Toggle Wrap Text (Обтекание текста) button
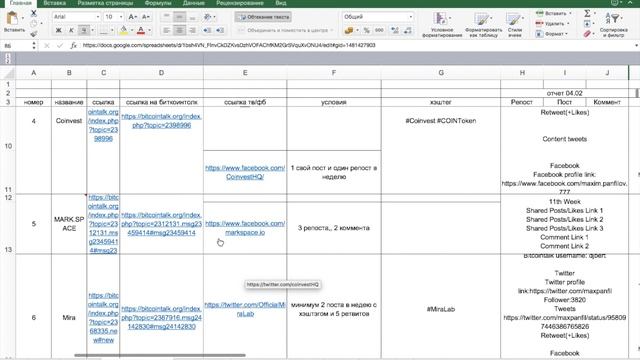 pyautogui.click(x=263, y=17)
